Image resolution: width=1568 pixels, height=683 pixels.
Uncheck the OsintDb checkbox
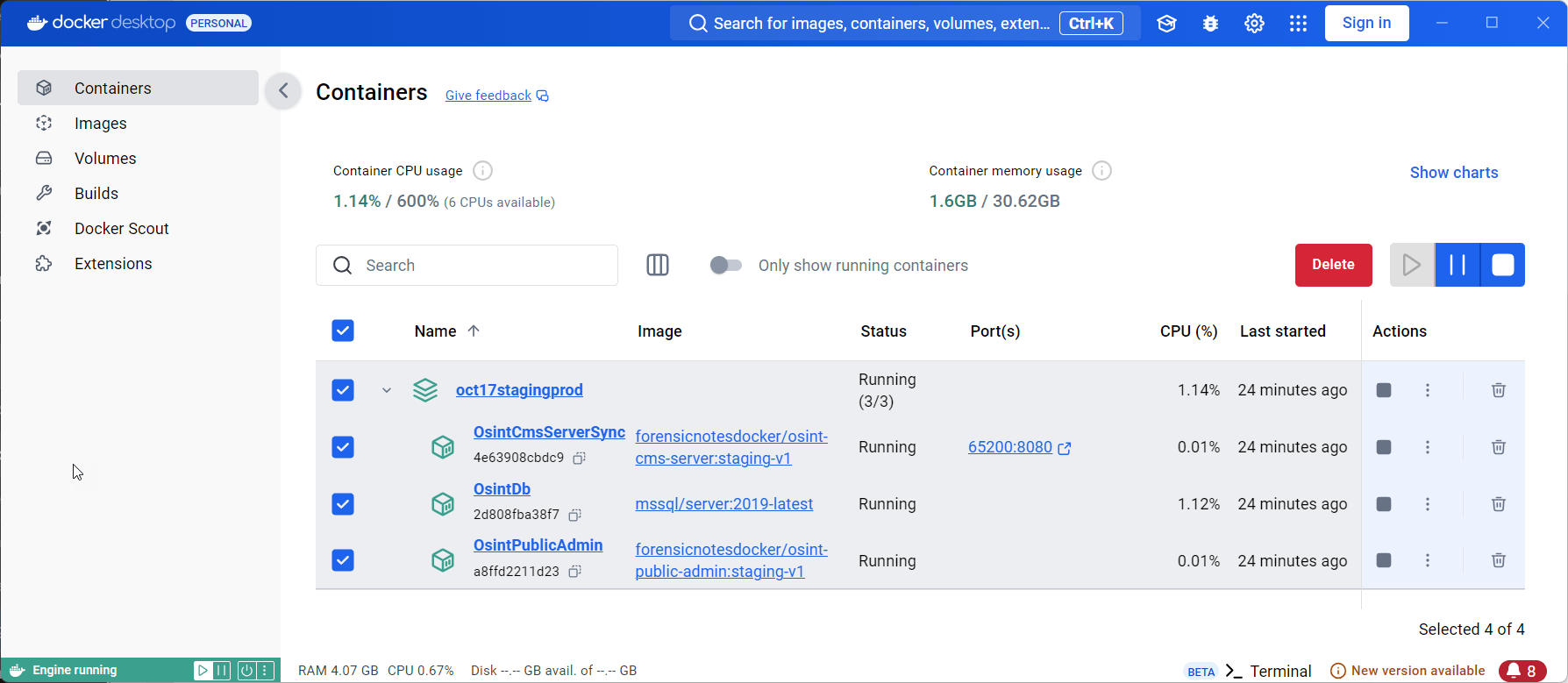click(x=343, y=504)
